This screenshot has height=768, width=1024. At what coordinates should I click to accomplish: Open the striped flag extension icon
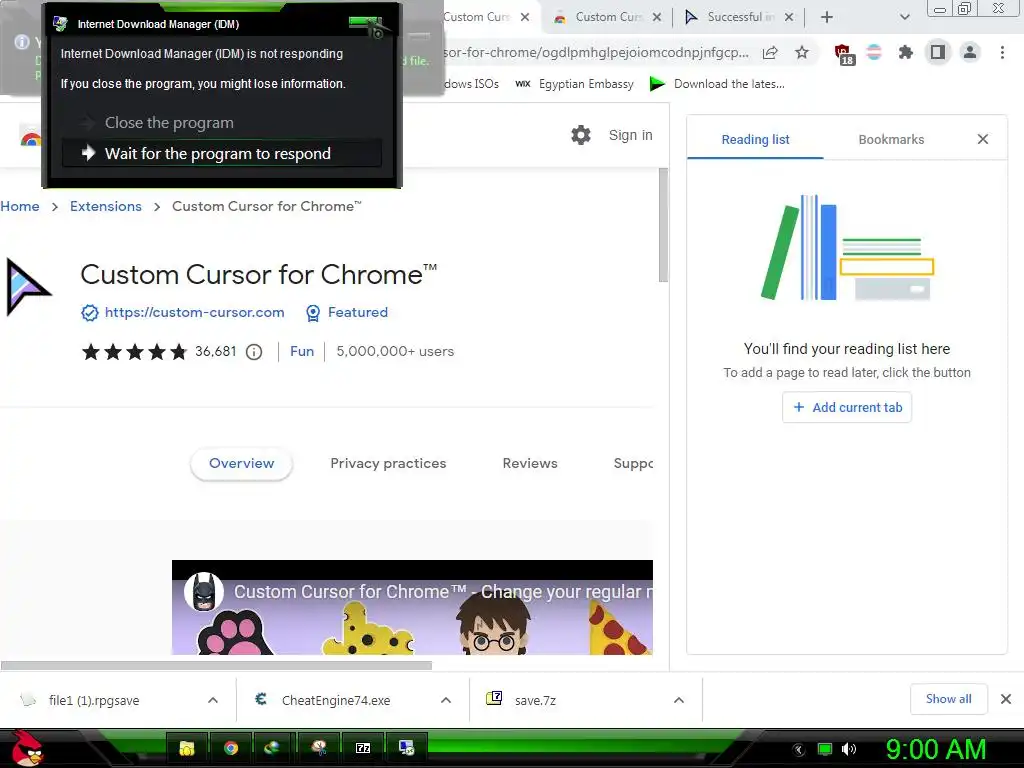874,52
